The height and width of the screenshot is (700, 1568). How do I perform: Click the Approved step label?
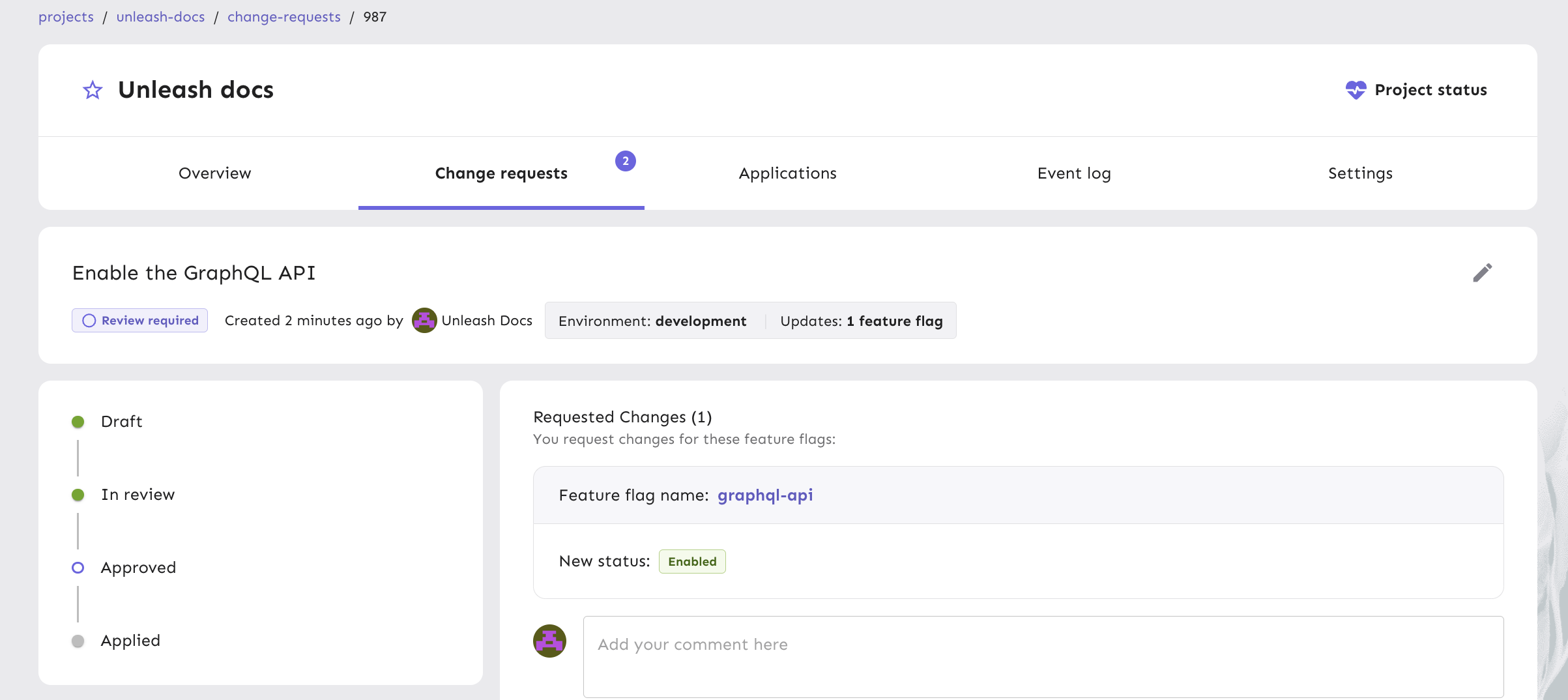click(138, 568)
